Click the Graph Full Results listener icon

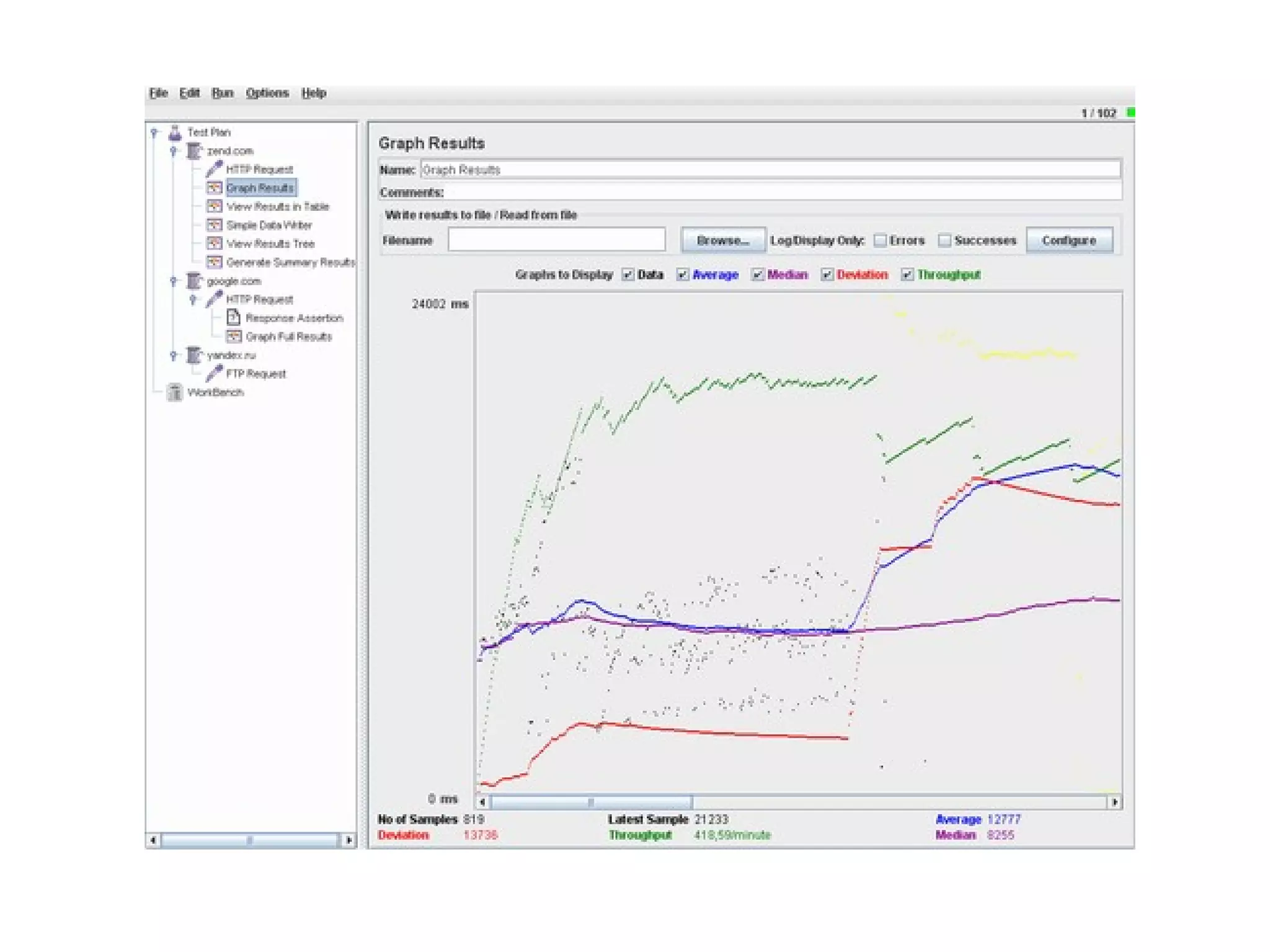[x=233, y=336]
